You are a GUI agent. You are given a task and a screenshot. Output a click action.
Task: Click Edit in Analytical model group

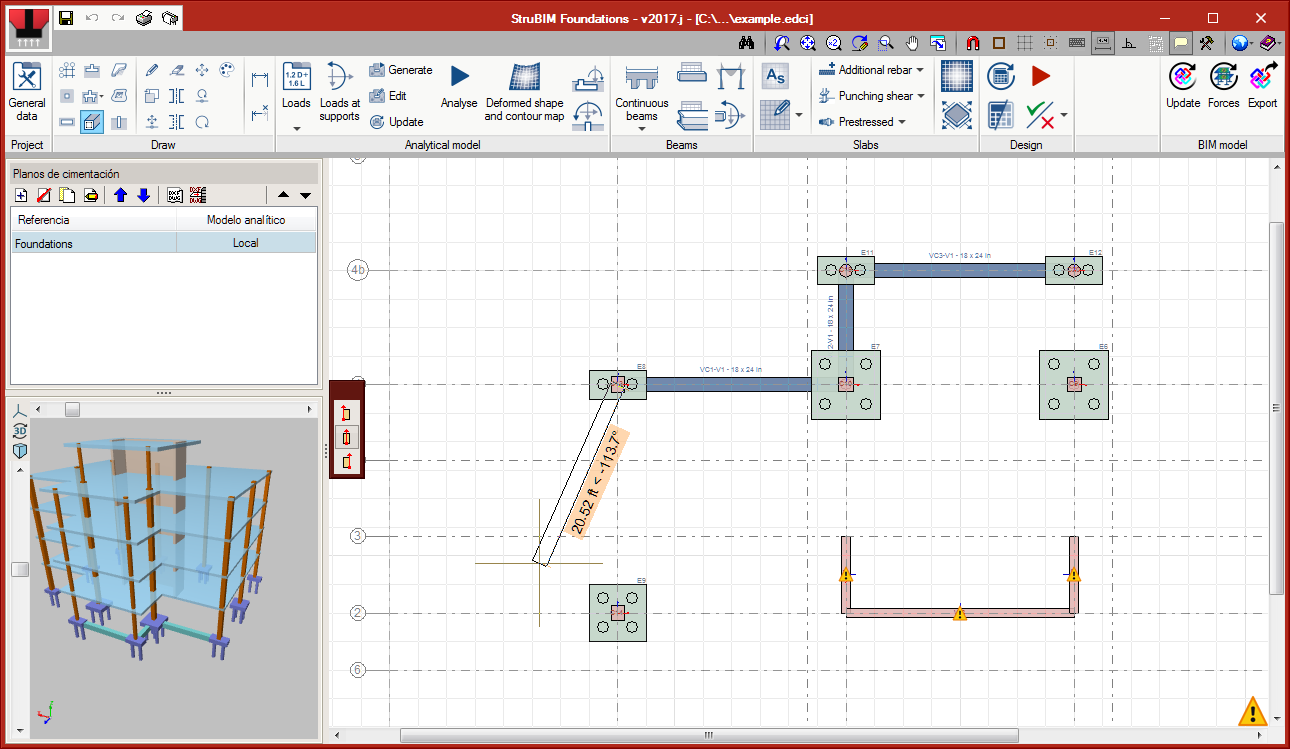point(388,96)
